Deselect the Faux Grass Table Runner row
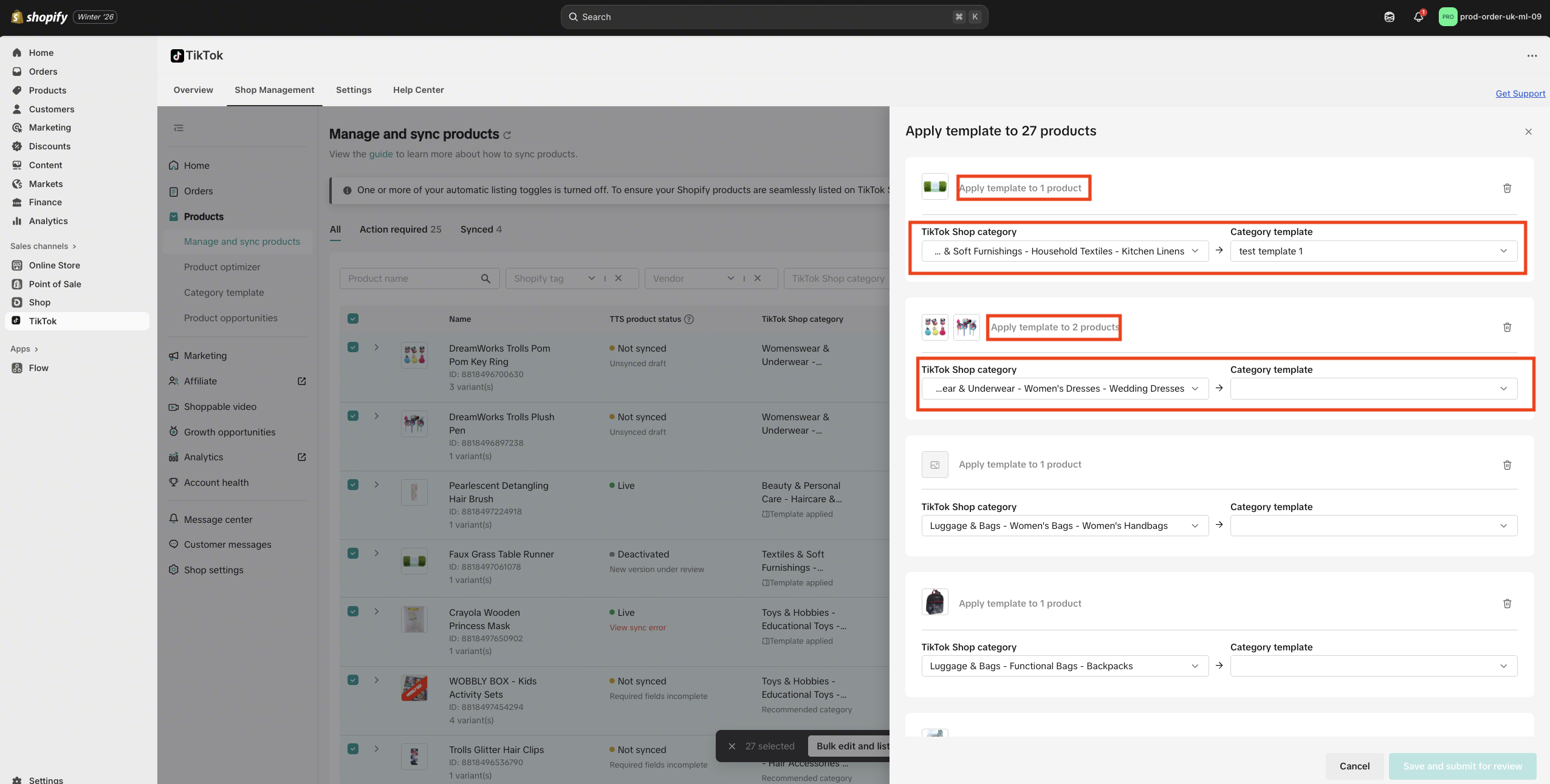 click(353, 553)
